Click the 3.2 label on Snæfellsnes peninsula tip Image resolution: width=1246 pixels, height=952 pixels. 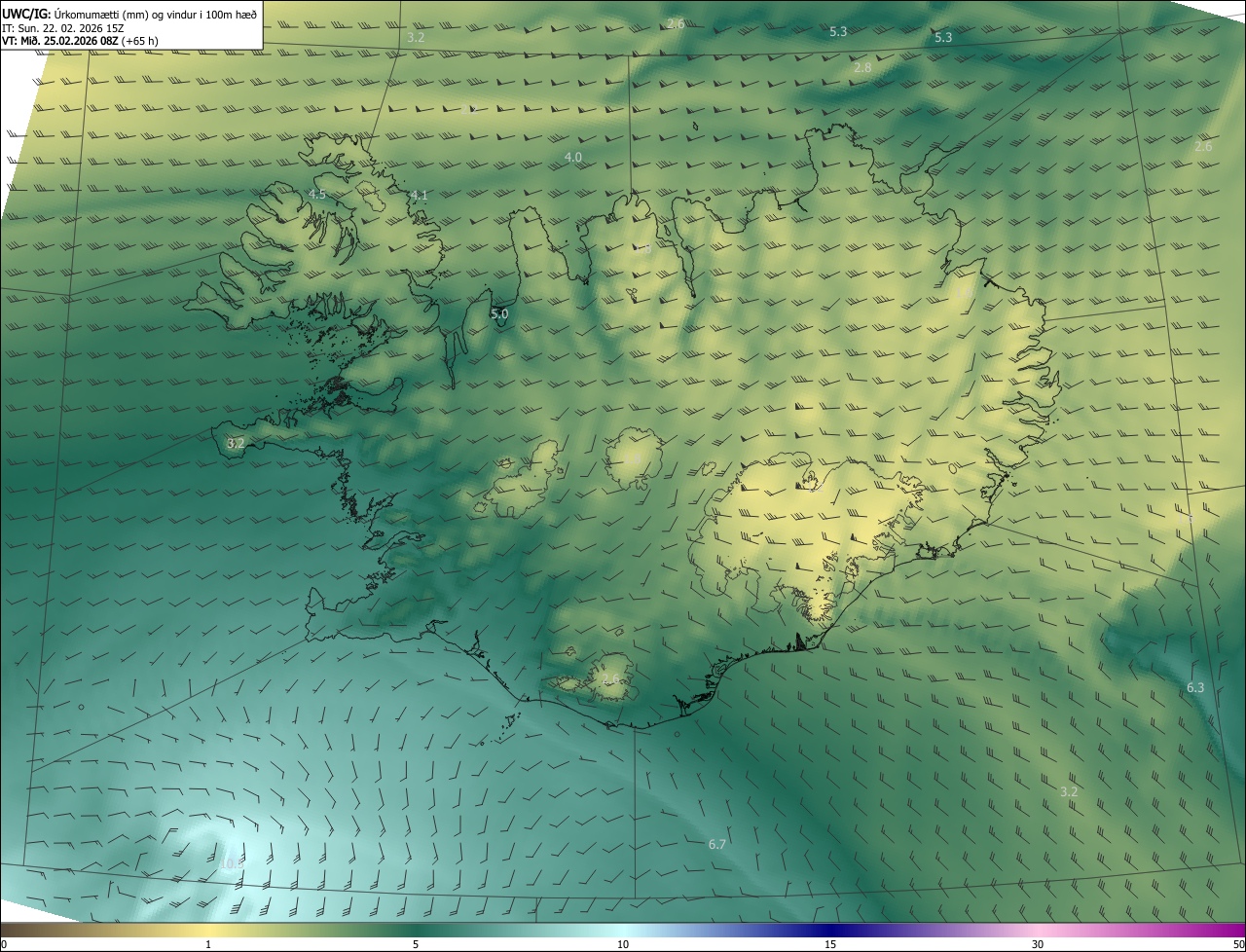[x=236, y=443]
